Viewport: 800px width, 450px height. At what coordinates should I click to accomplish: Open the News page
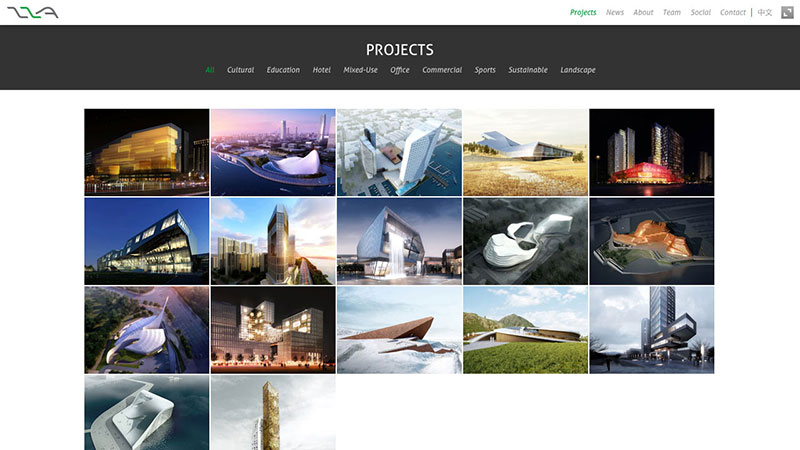[615, 12]
